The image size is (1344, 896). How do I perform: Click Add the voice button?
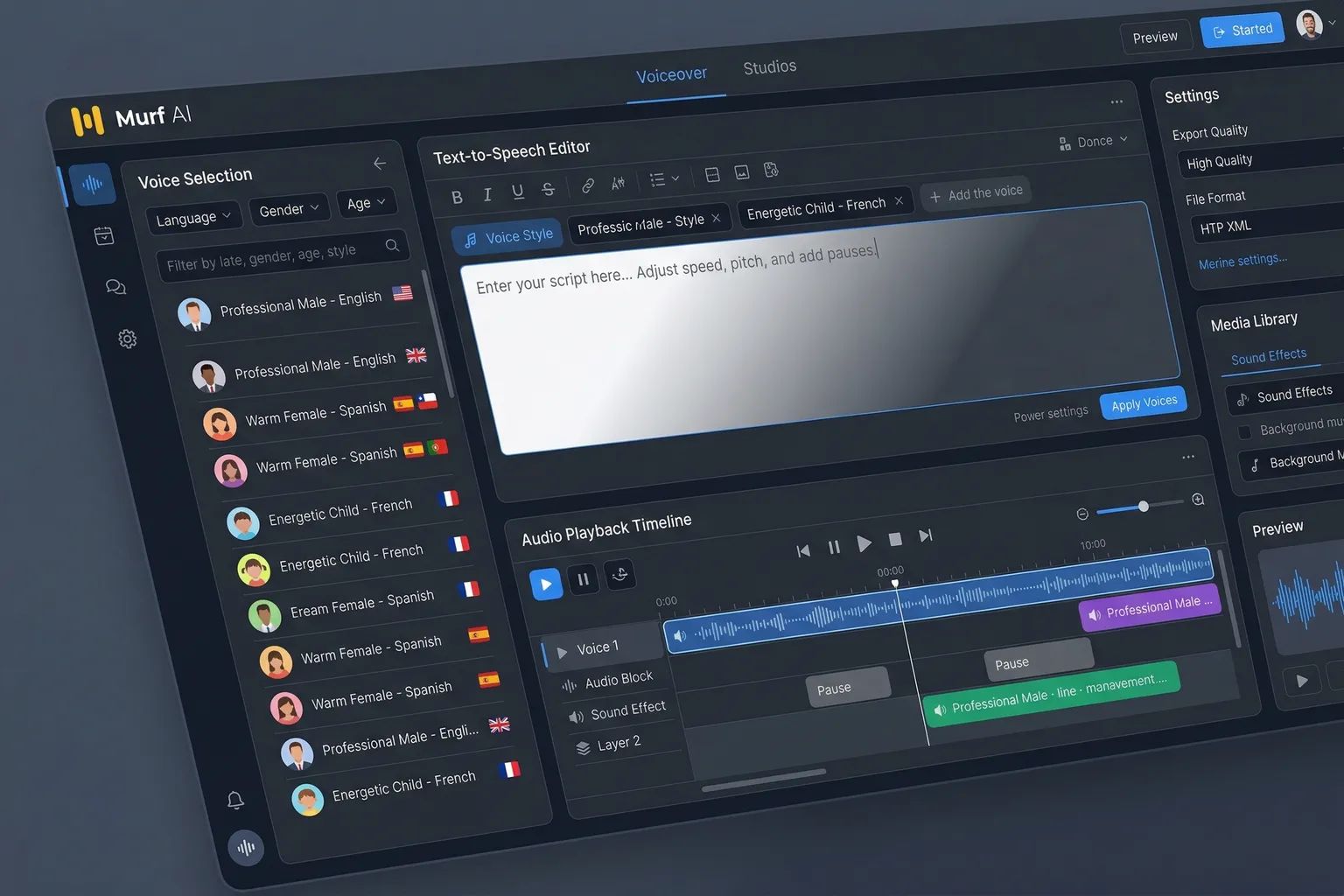click(976, 193)
